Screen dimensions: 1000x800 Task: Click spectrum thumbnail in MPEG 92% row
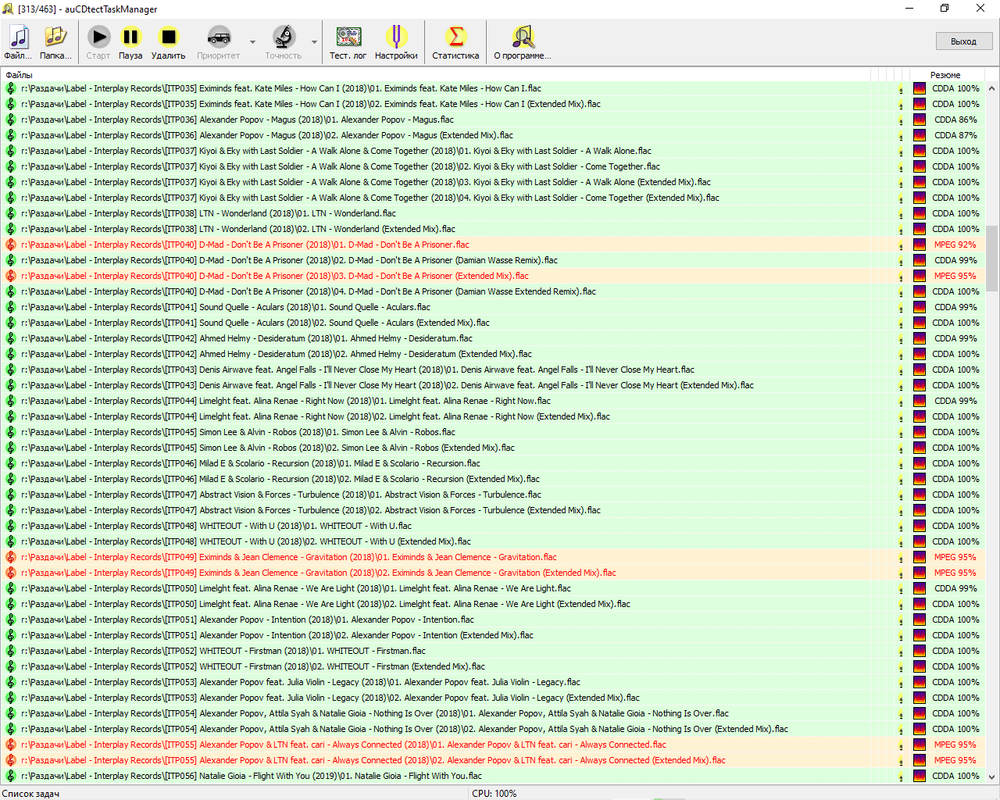[919, 245]
